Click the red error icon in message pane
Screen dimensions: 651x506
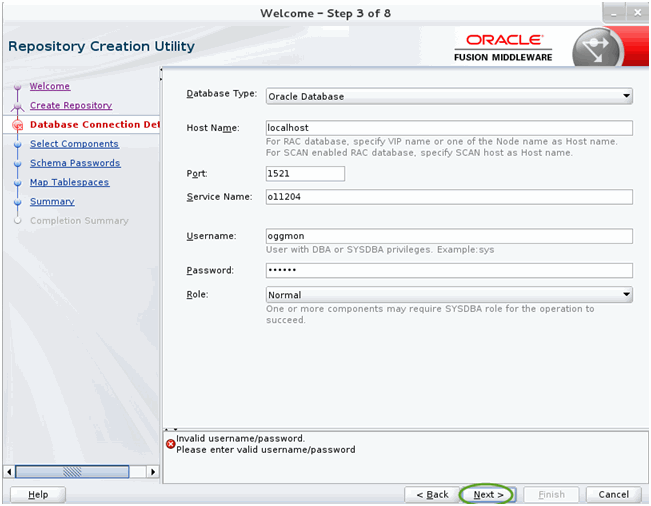click(170, 444)
